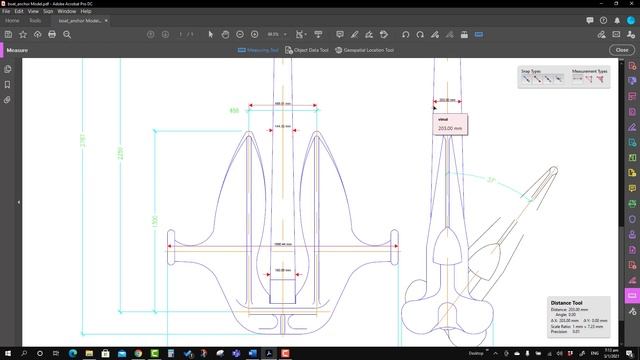Image resolution: width=640 pixels, height=360 pixels.
Task: Toggle second Snap Type option
Action: pyautogui.click(x=538, y=79)
